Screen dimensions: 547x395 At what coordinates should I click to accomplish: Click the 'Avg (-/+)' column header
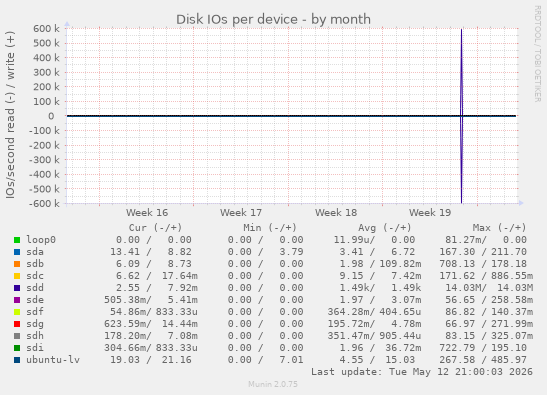pyautogui.click(x=384, y=228)
